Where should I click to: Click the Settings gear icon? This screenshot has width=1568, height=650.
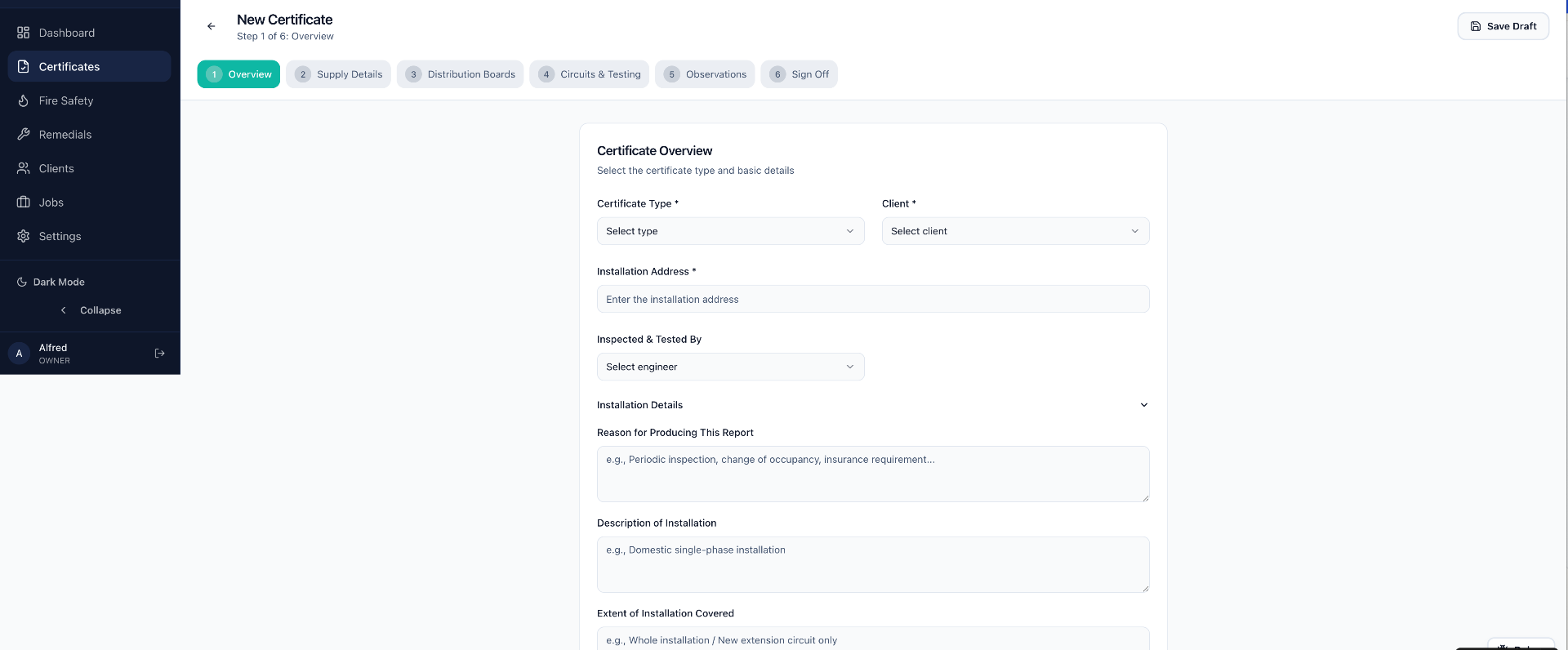click(23, 236)
